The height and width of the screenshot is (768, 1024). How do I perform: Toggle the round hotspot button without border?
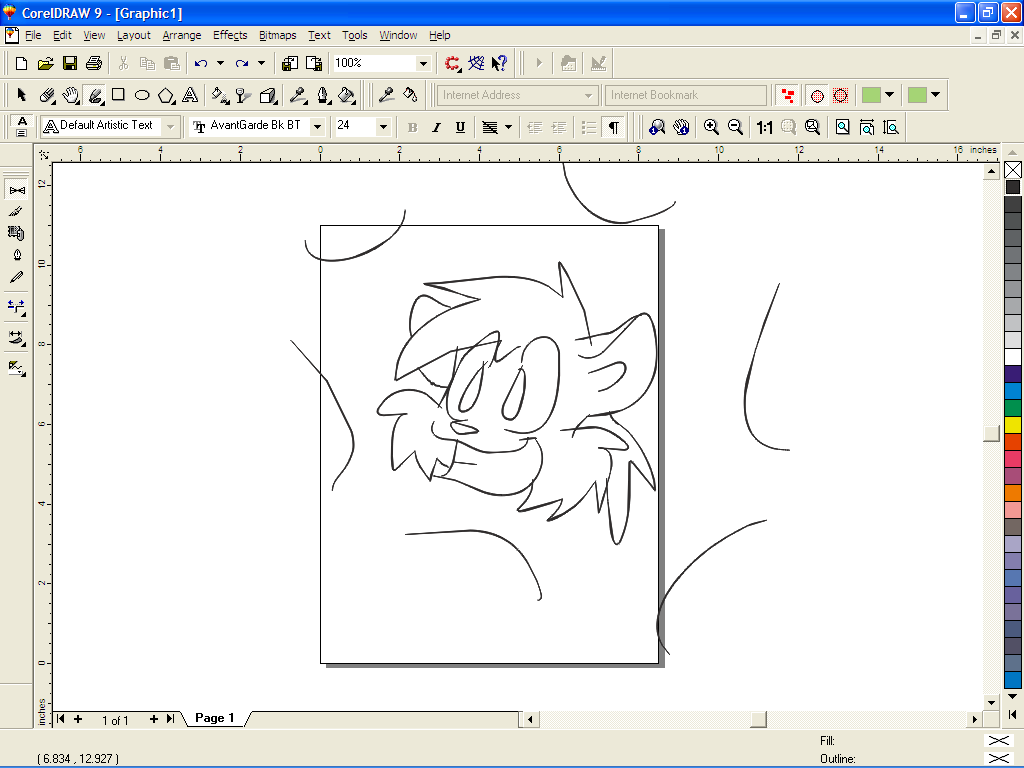(x=817, y=95)
